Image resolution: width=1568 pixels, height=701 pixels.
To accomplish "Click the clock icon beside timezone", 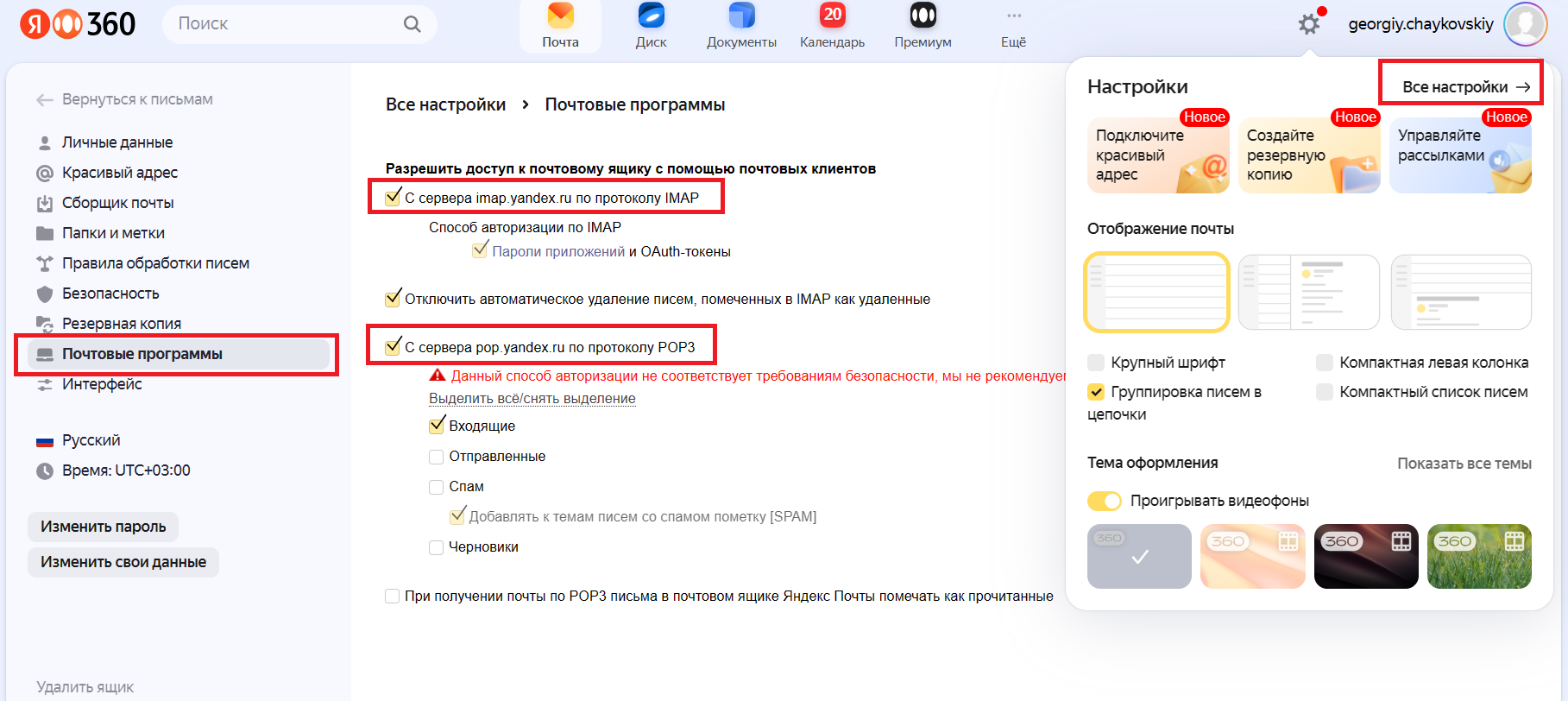I will click(x=45, y=471).
